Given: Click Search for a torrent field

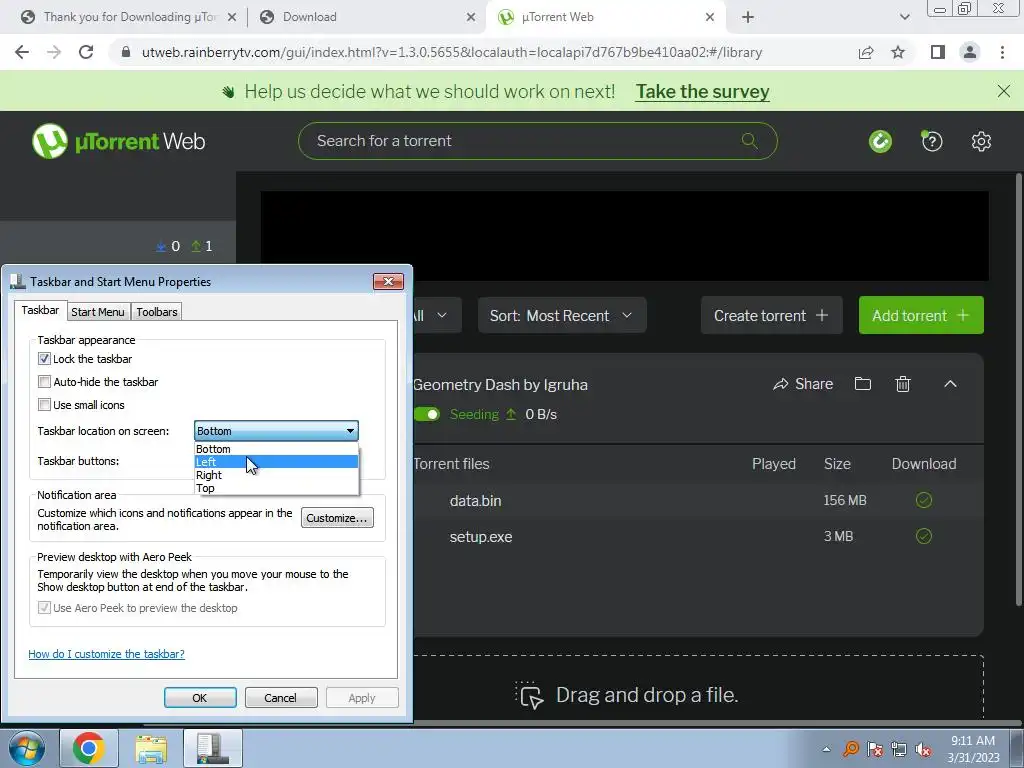Looking at the screenshot, I should pyautogui.click(x=537, y=140).
